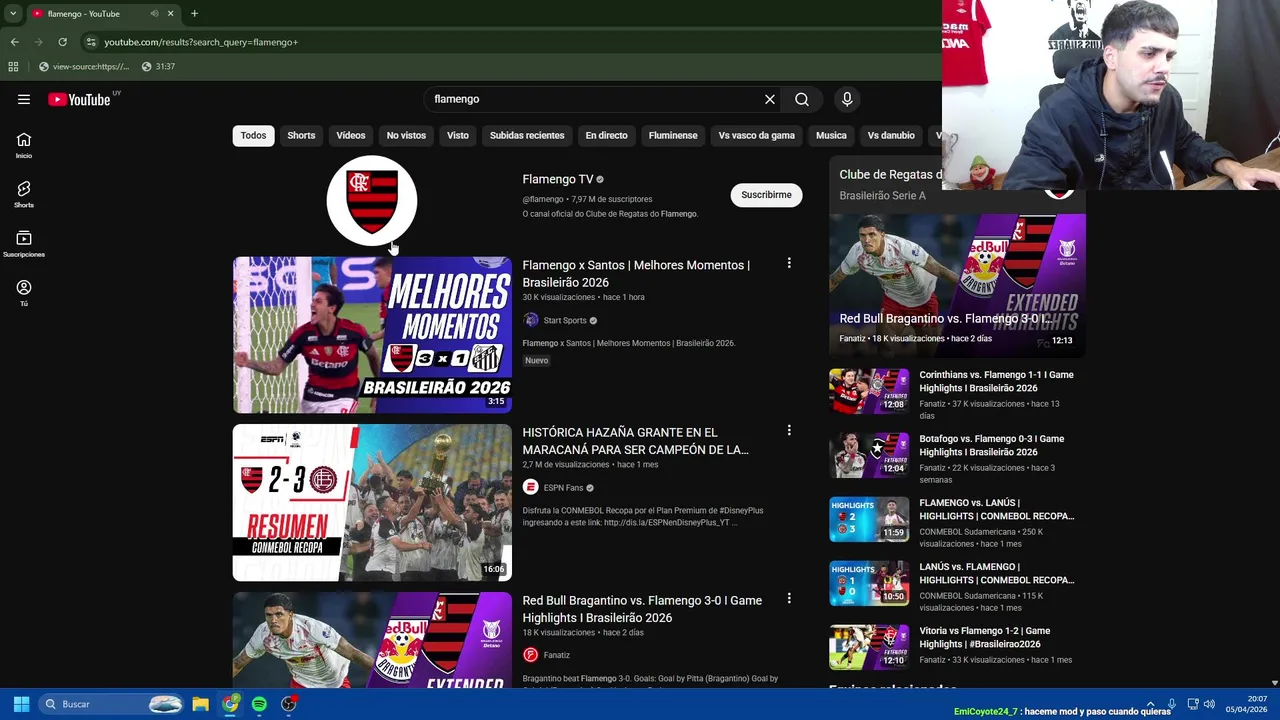Select the Fluminense filter chip
The width and height of the screenshot is (1280, 720).
[x=673, y=135]
